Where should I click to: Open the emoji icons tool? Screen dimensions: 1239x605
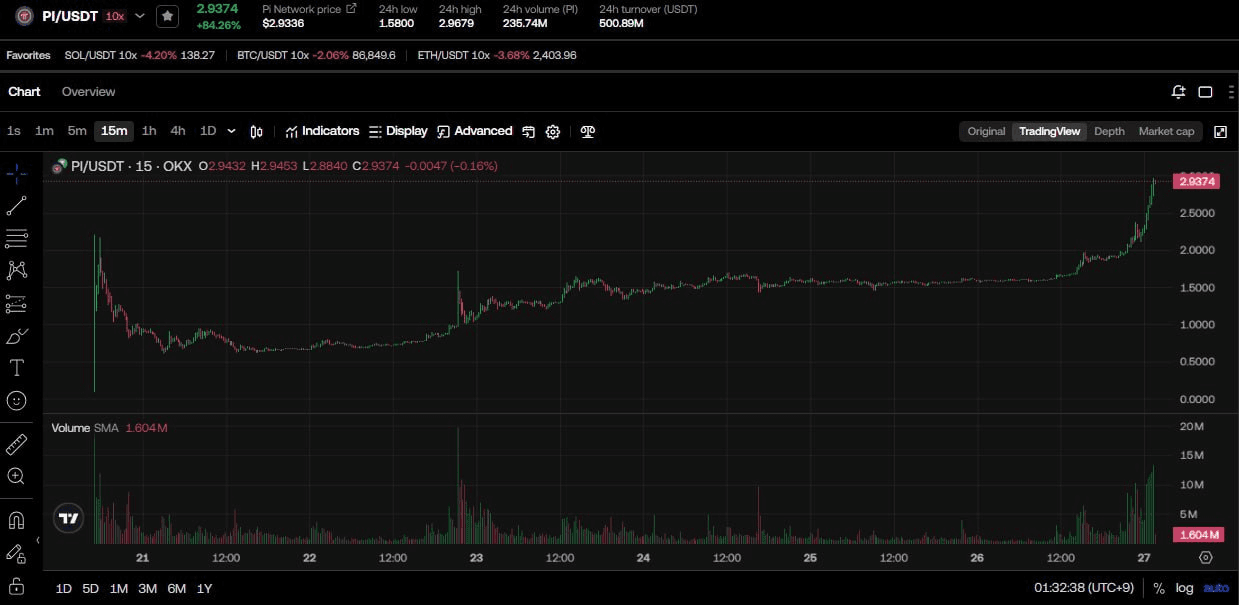(x=16, y=400)
